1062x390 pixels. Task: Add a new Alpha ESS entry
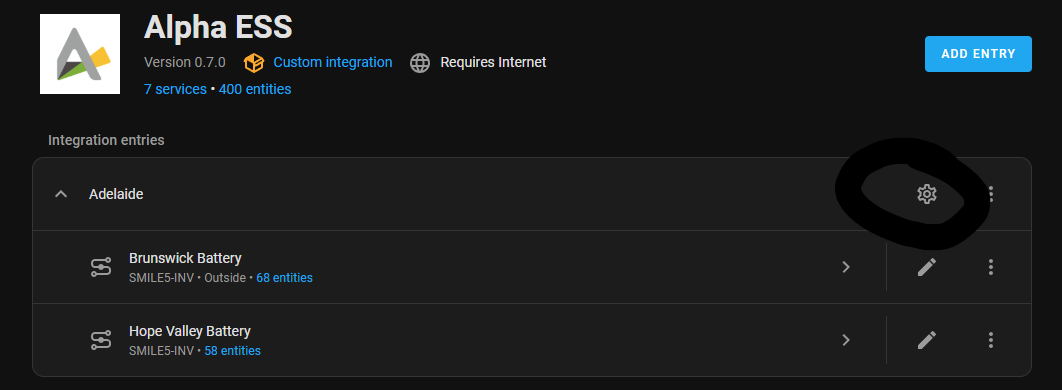978,54
